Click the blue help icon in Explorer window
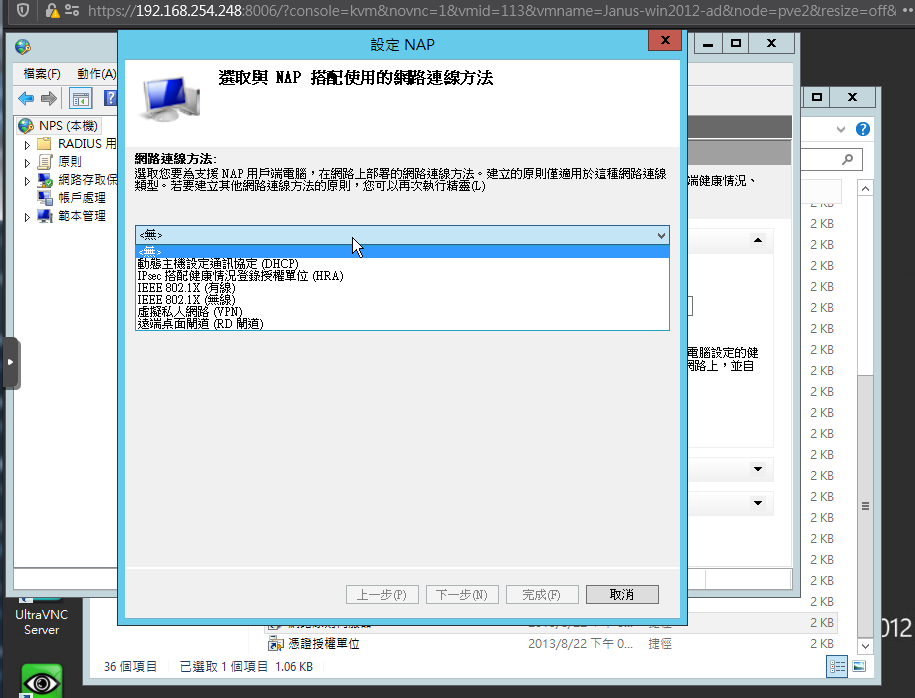The width and height of the screenshot is (915, 698). (x=862, y=129)
